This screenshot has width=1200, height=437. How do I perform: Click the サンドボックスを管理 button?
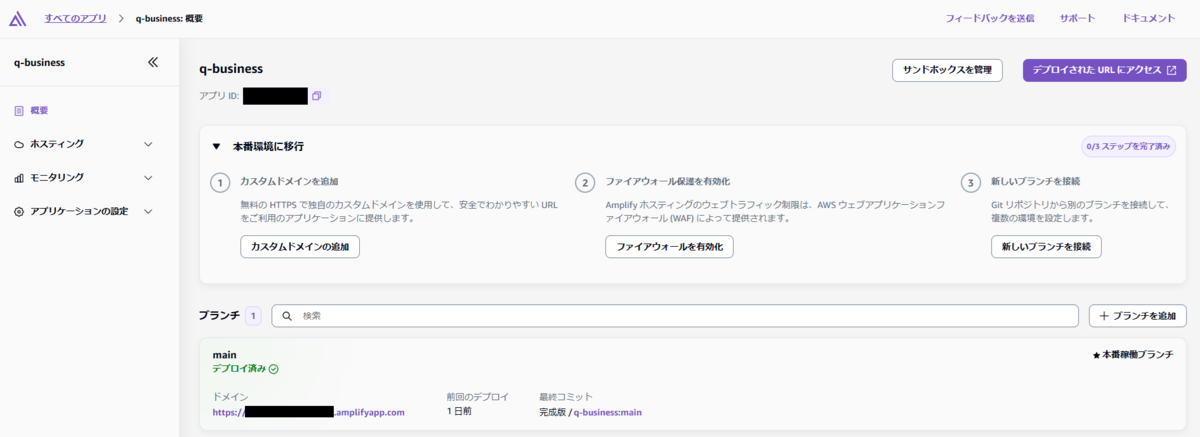(x=947, y=70)
